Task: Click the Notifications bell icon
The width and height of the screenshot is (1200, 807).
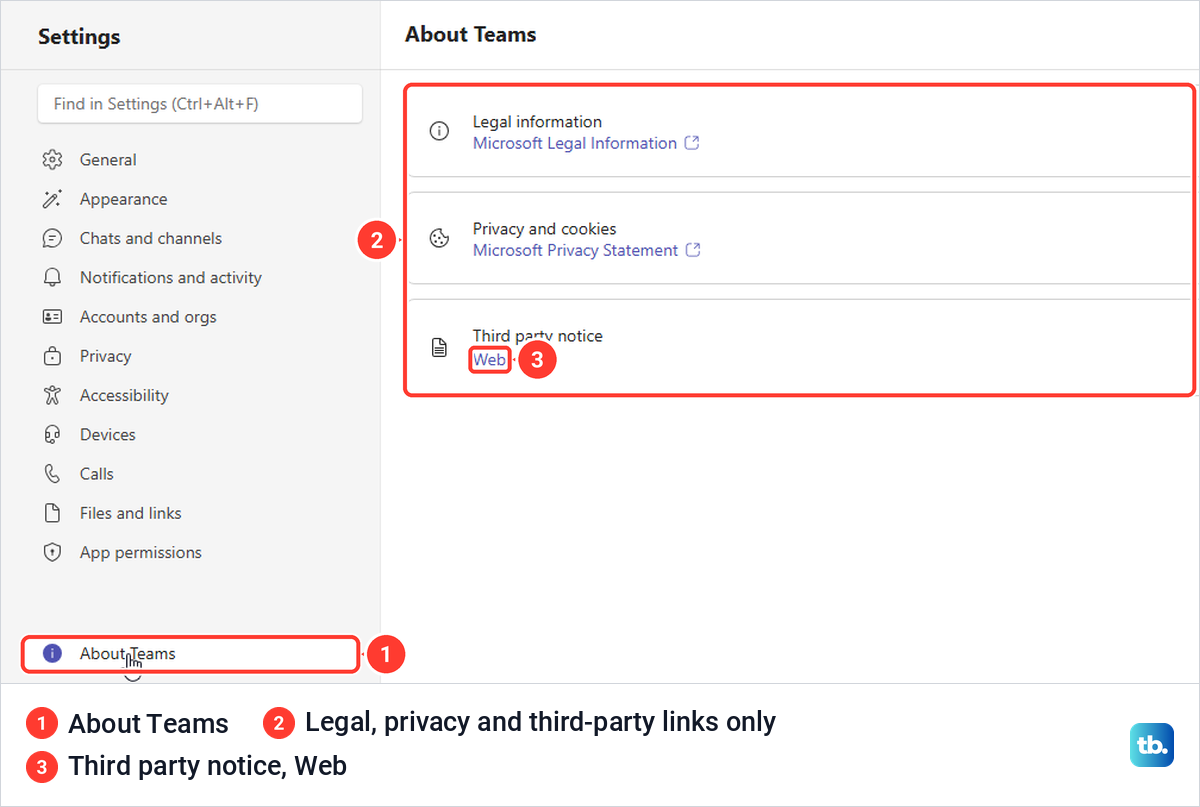Action: [x=53, y=277]
